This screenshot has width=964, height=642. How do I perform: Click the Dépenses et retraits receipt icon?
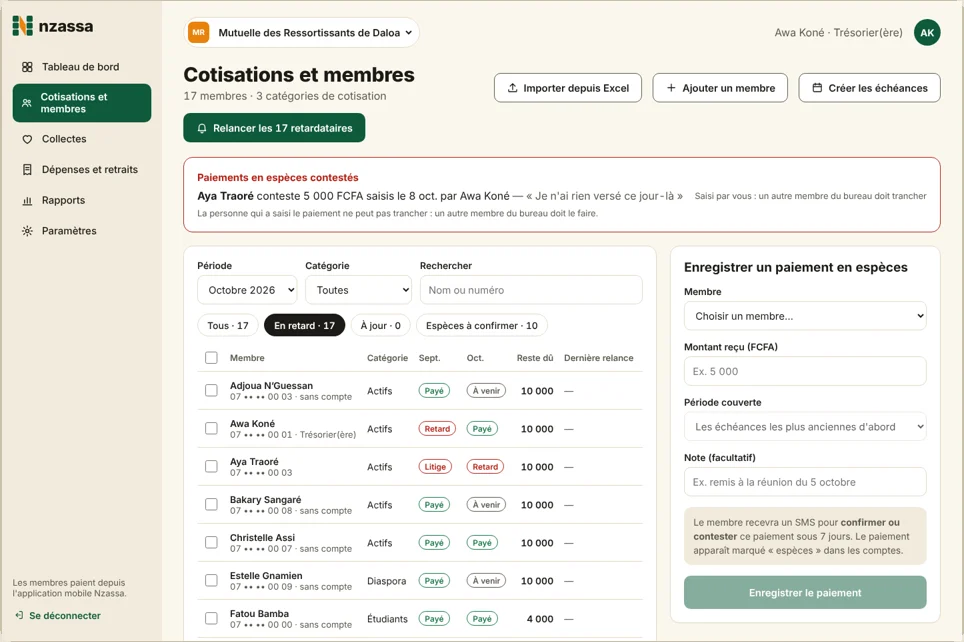(x=27, y=170)
